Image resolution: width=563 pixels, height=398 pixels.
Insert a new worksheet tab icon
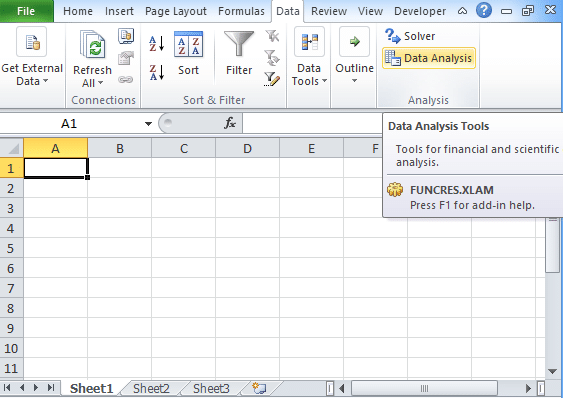pyautogui.click(x=259, y=388)
